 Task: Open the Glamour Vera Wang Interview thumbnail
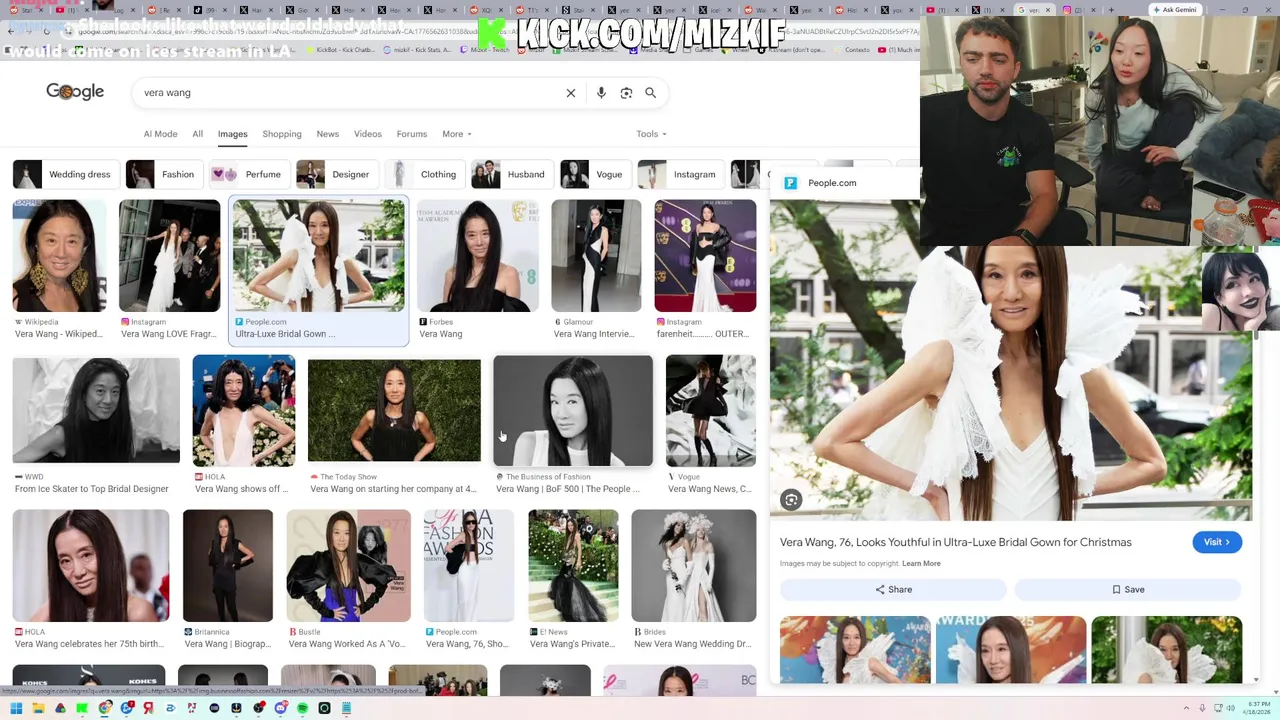(x=596, y=256)
